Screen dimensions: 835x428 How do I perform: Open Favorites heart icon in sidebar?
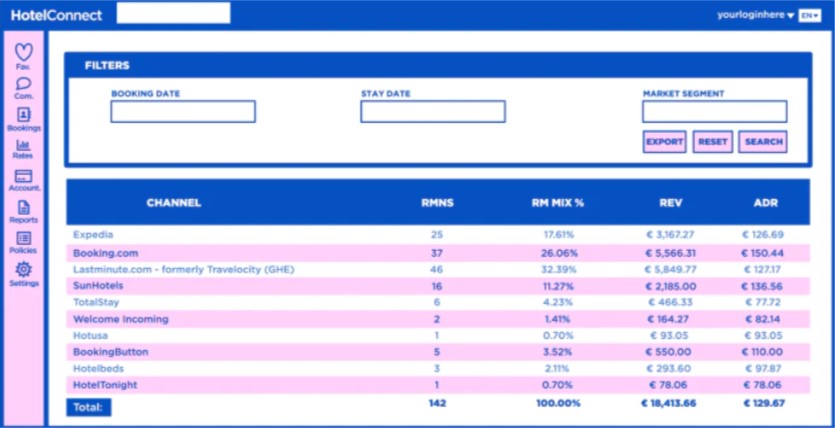coord(23,52)
